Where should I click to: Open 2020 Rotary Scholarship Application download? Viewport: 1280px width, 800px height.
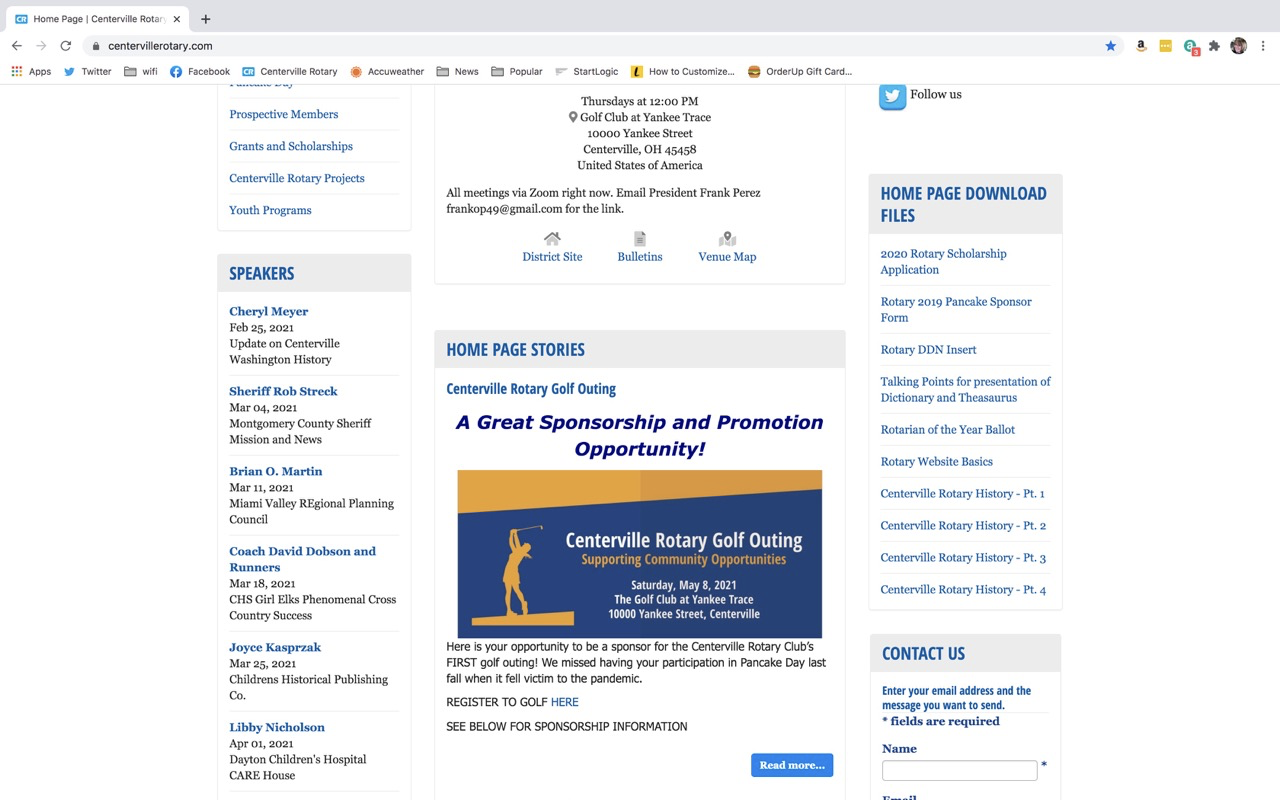(x=943, y=262)
